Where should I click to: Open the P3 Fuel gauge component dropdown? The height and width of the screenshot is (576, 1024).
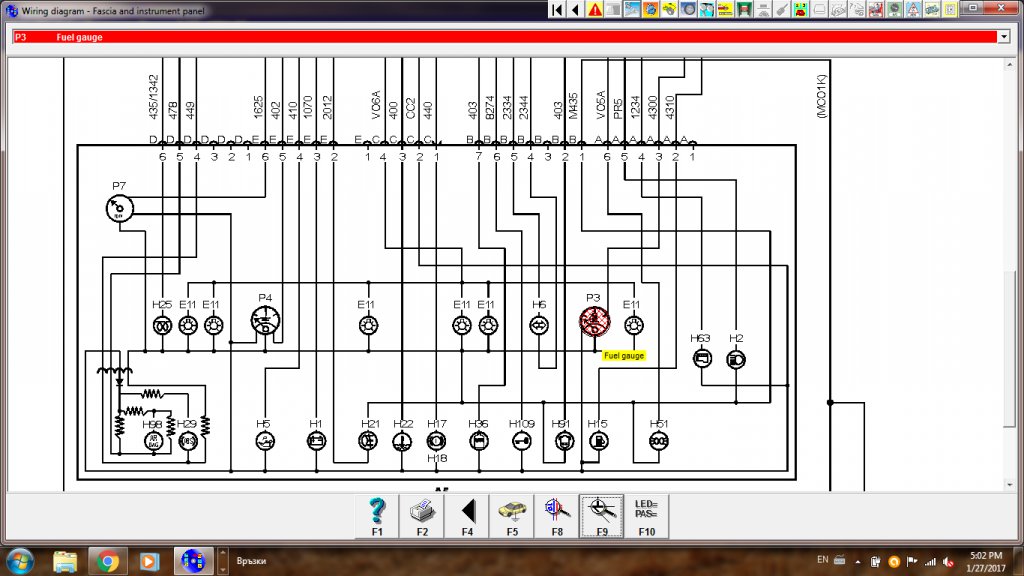[x=1004, y=37]
